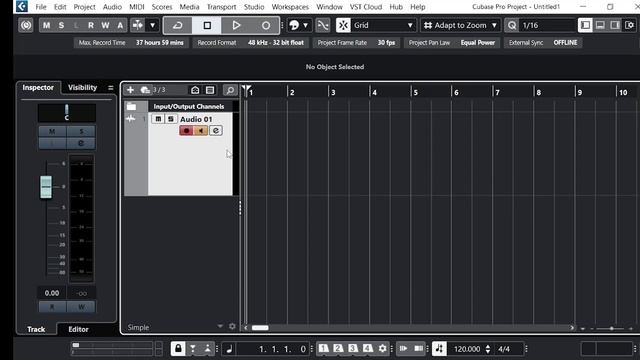Open auto-scroll settings dropdown arrow
Screen dimensions: 640x360
152,25
